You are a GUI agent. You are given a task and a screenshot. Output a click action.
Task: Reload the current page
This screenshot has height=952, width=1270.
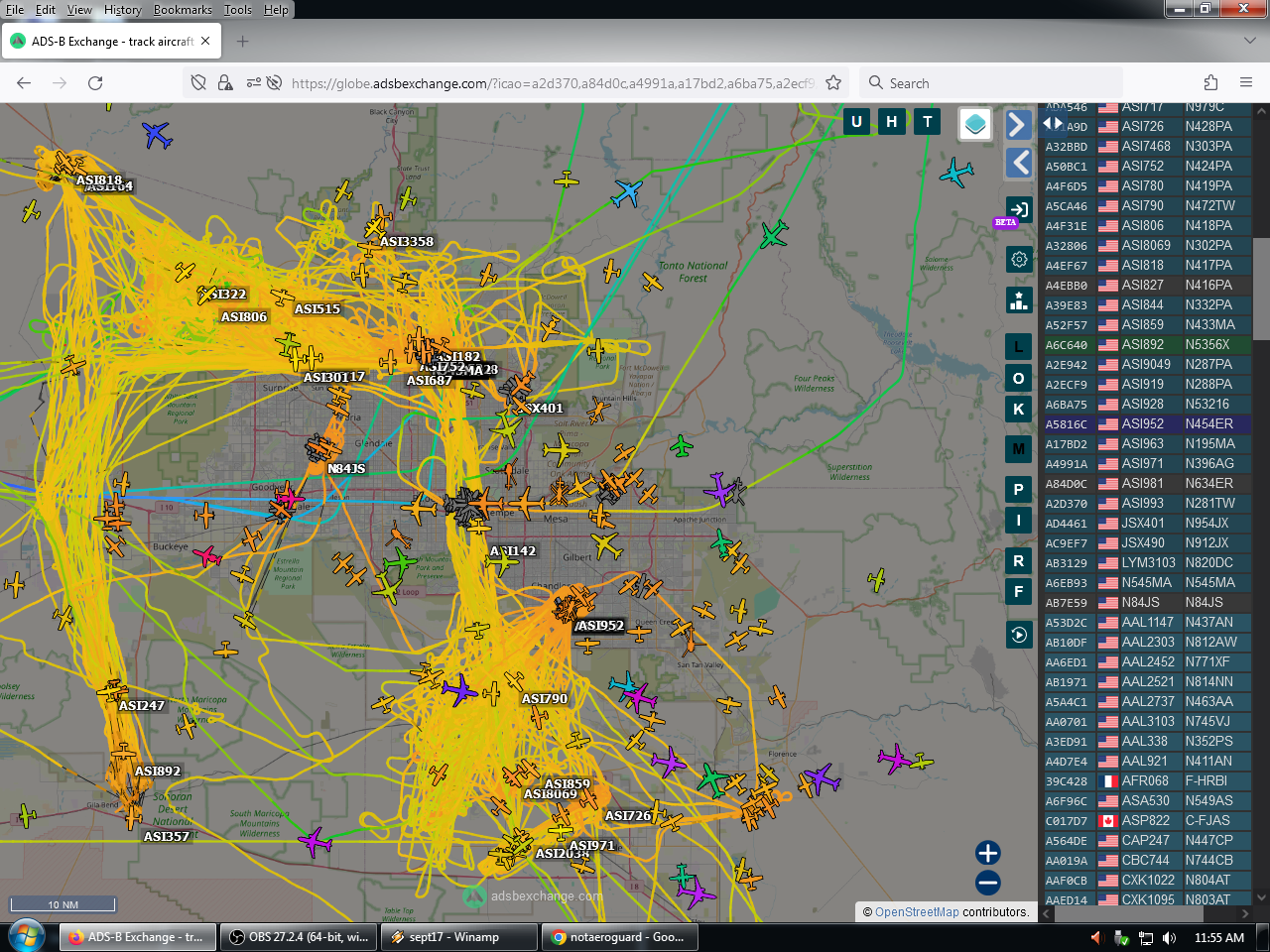point(95,83)
